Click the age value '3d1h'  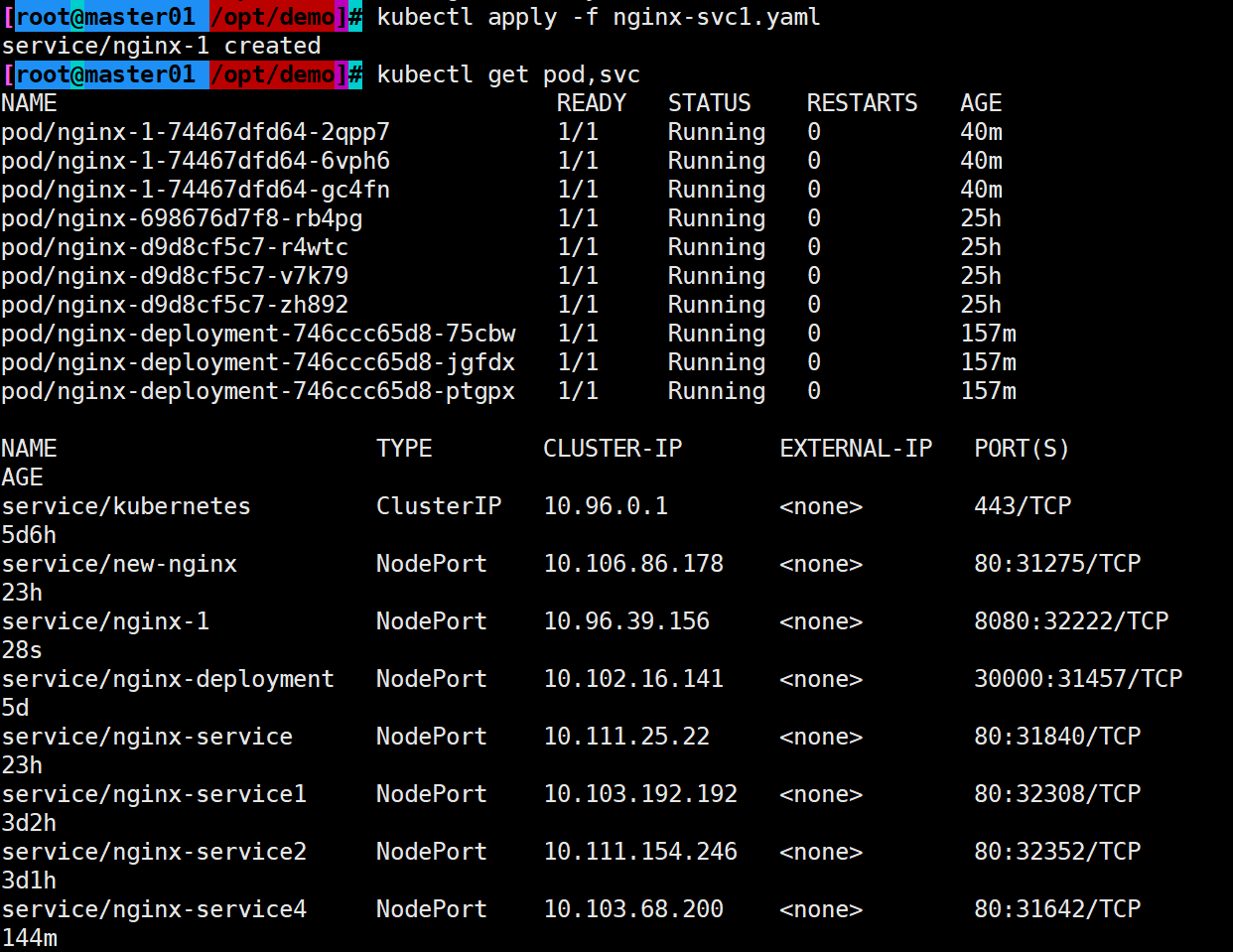[29, 881]
